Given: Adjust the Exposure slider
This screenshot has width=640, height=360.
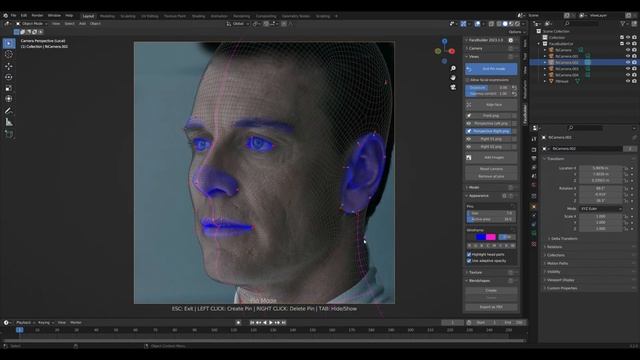Looking at the screenshot, I should (488, 88).
